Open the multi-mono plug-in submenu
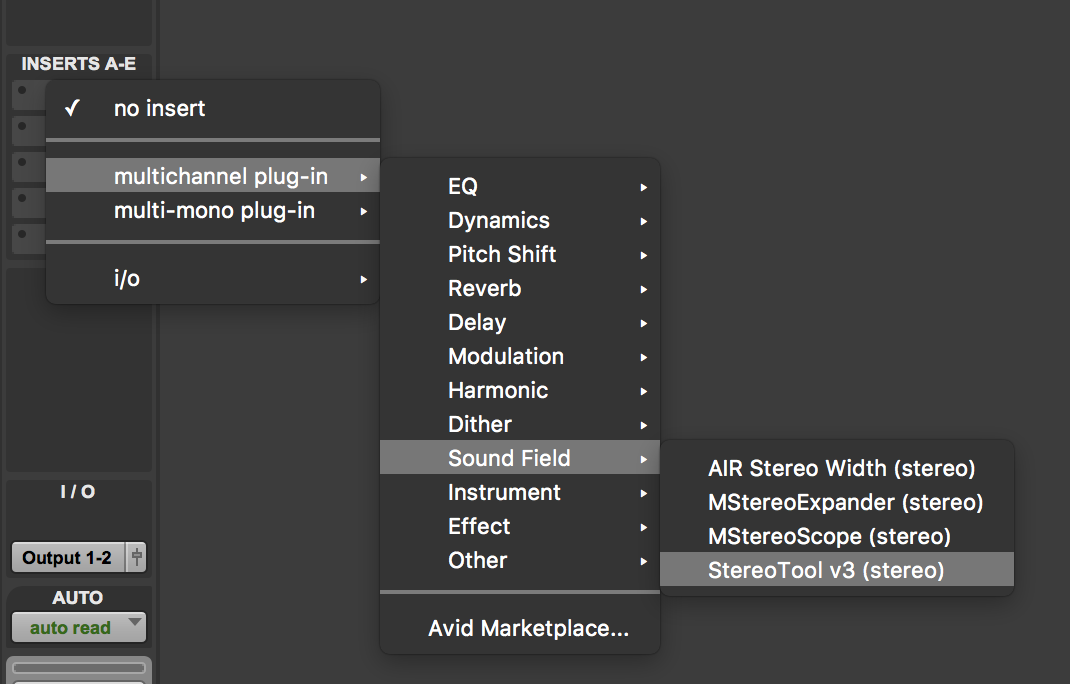This screenshot has height=684, width=1070. 212,210
